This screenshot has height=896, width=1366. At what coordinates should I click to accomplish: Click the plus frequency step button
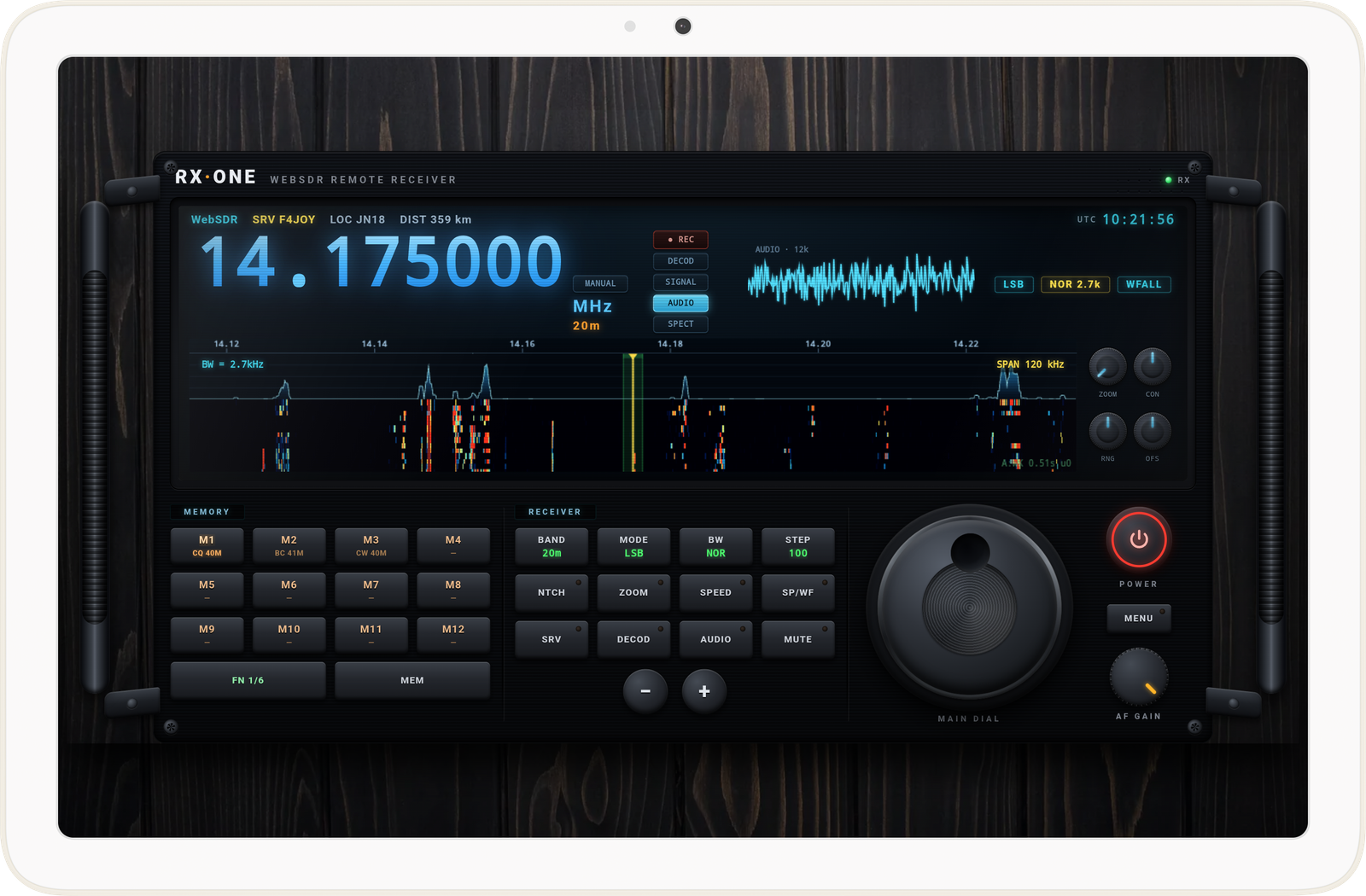(x=704, y=691)
